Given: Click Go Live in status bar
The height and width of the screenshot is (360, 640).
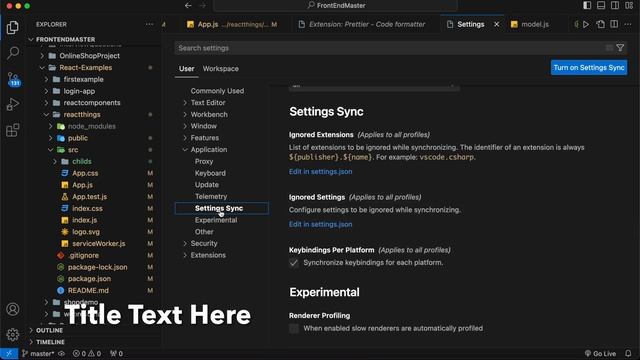Looking at the screenshot, I should (600, 353).
